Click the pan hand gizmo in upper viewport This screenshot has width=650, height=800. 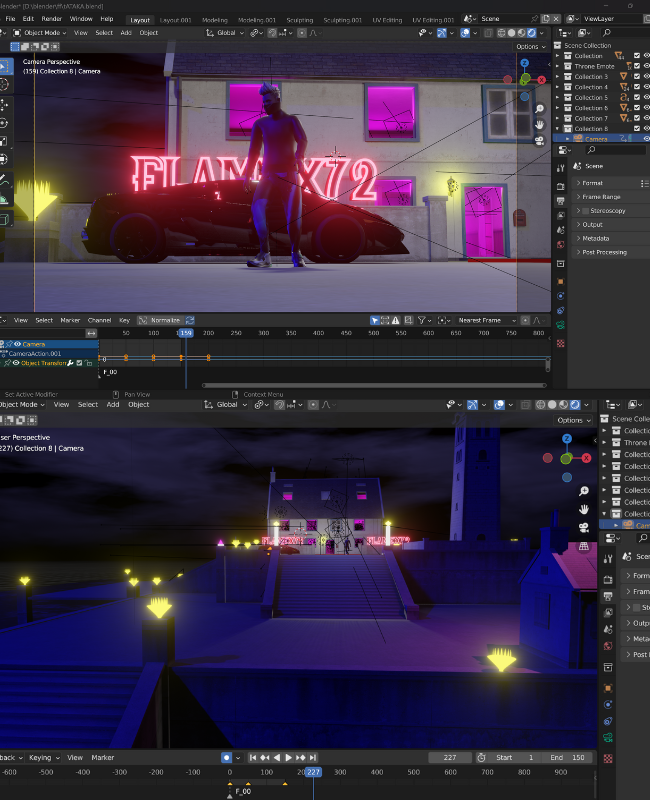pyautogui.click(x=540, y=124)
